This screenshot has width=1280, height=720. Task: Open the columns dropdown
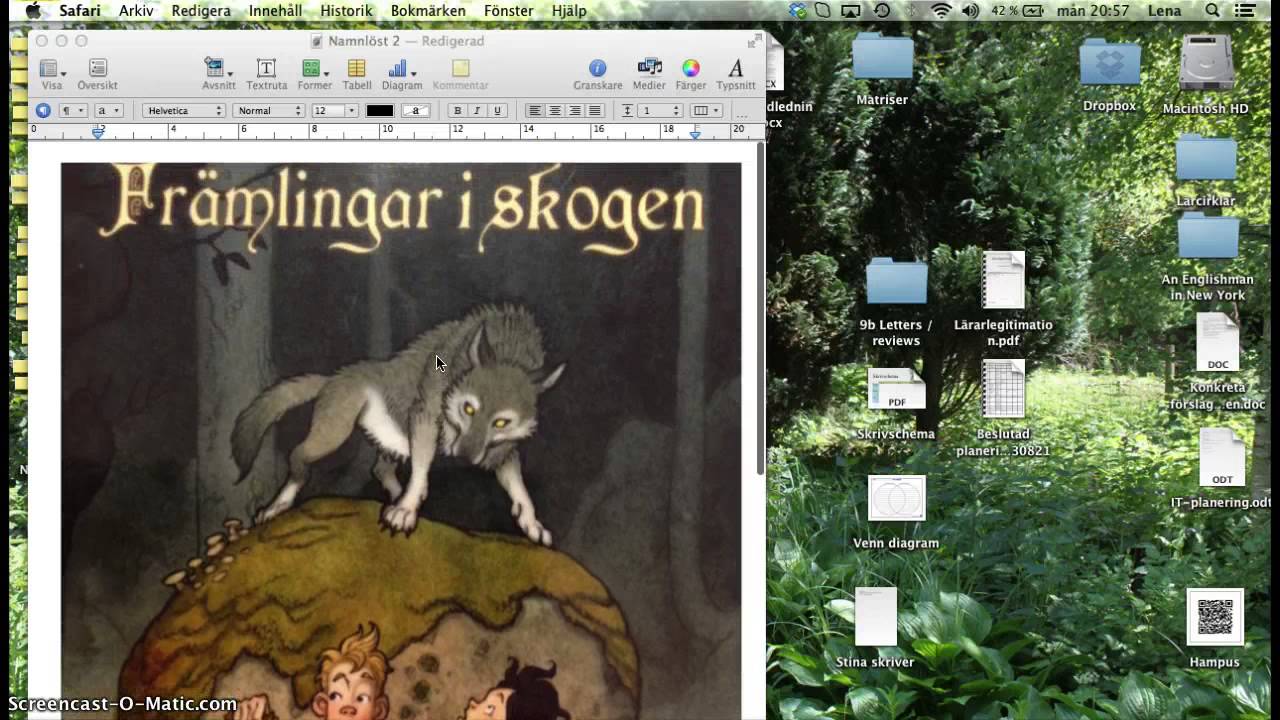tap(706, 111)
